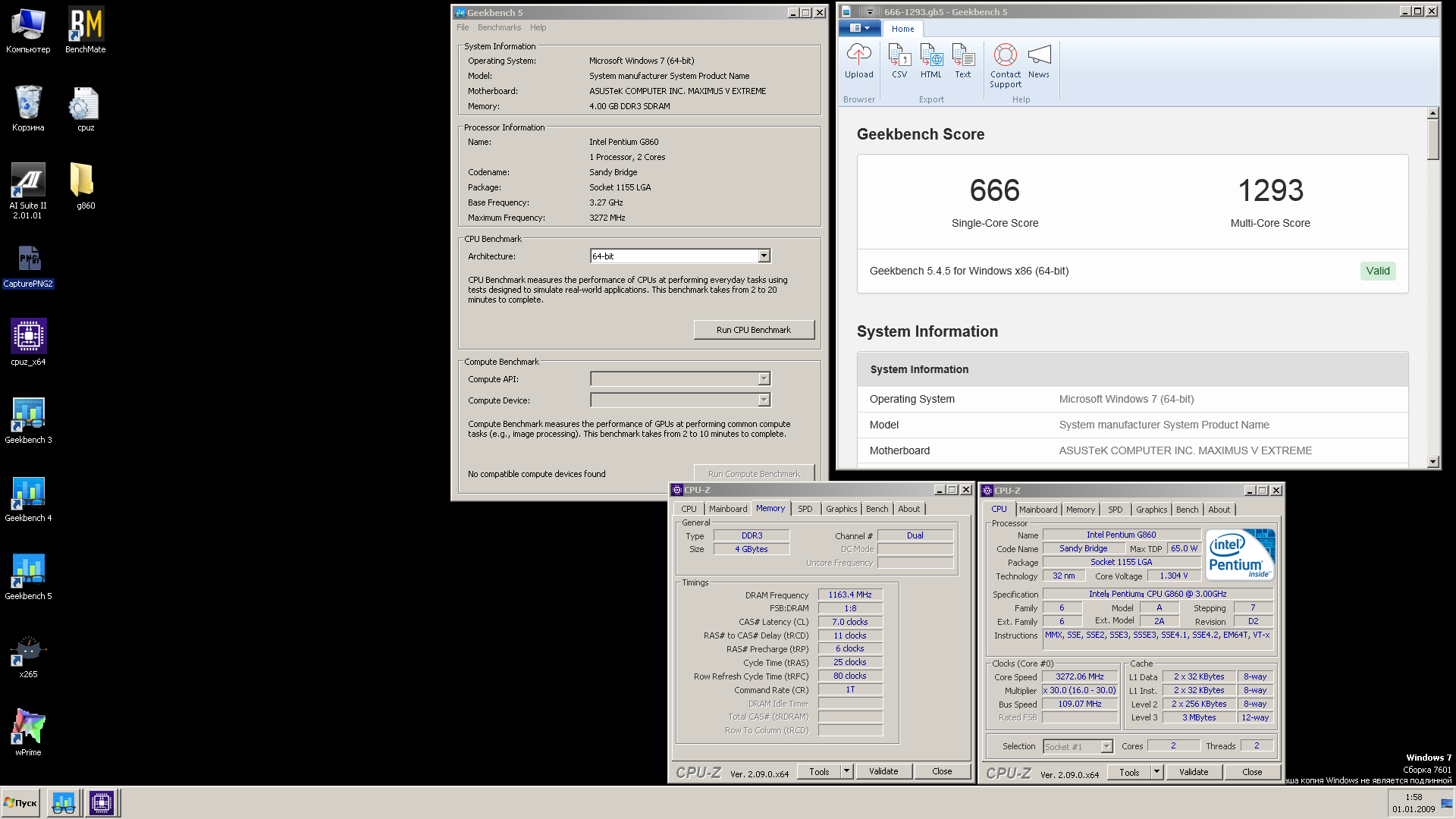The width and height of the screenshot is (1456, 819).
Task: Export results as HTML
Action: coord(931,61)
